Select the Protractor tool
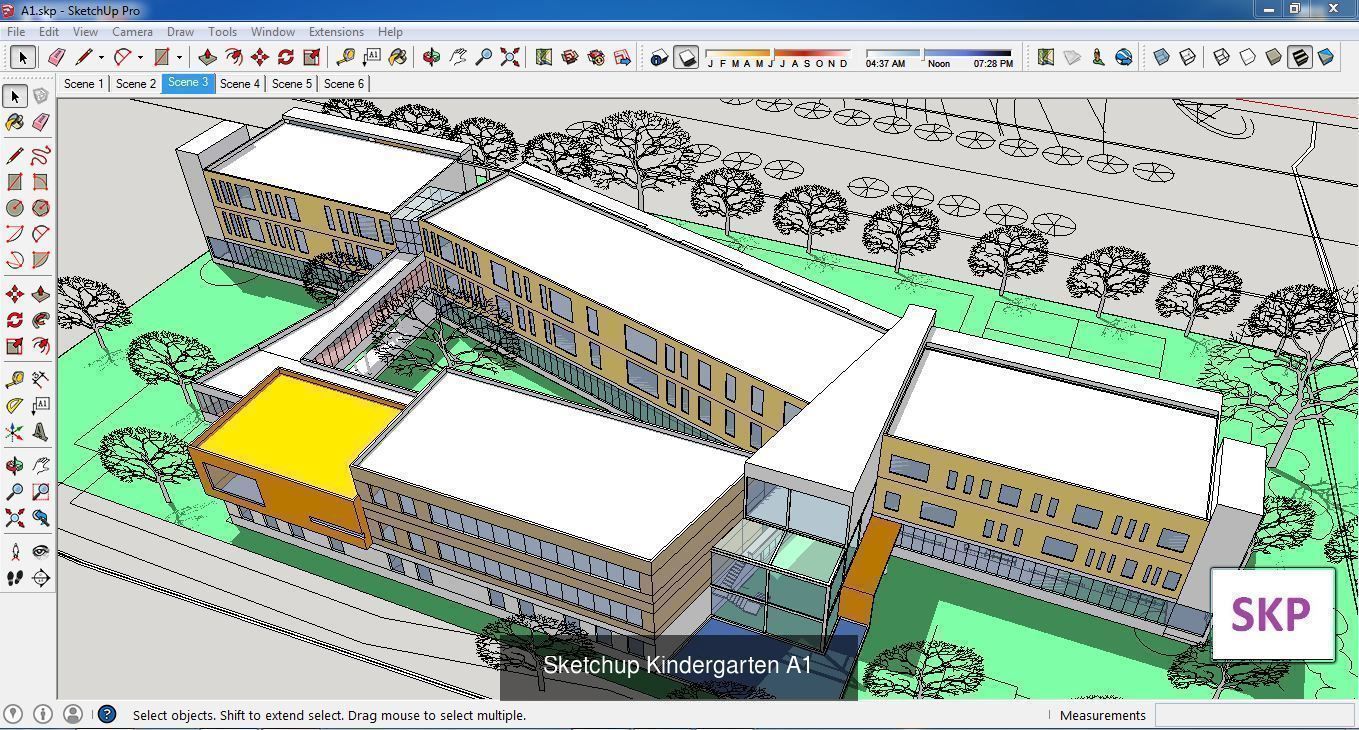 tap(14, 405)
